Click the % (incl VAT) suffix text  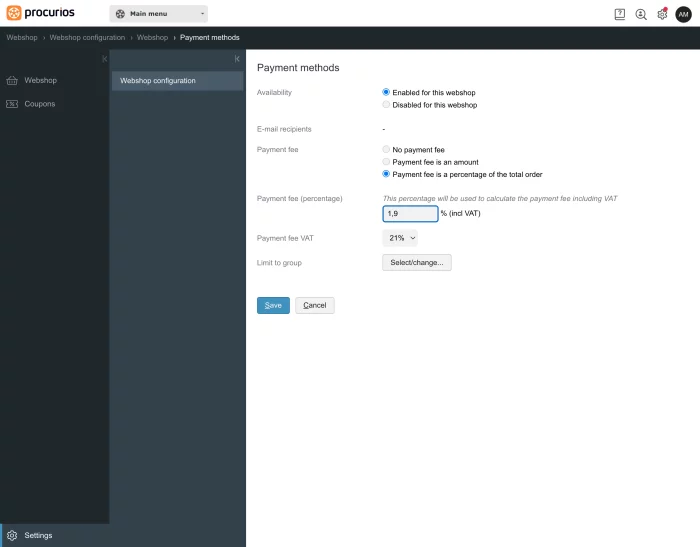pyautogui.click(x=460, y=213)
